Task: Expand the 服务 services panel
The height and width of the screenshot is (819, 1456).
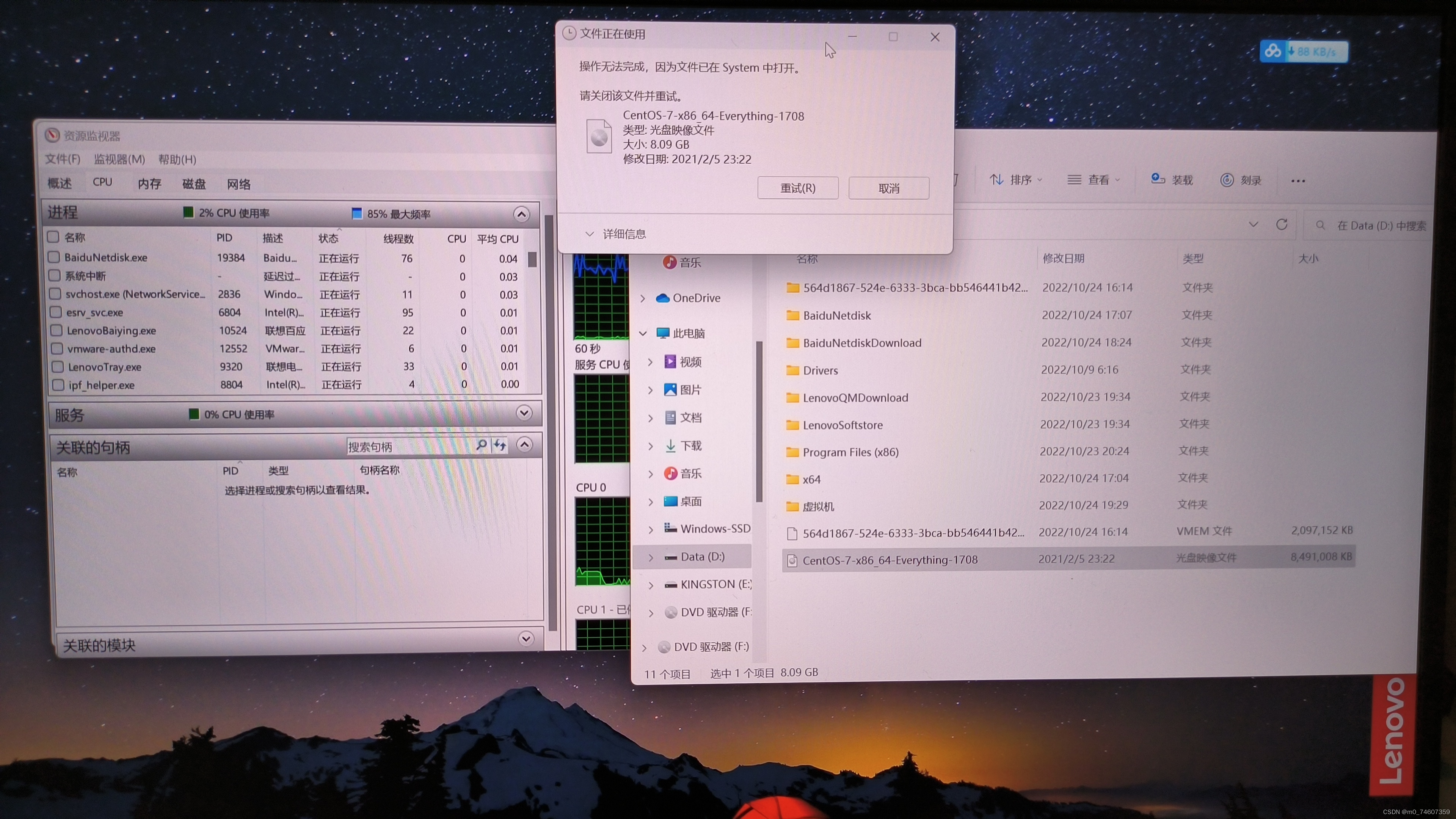Action: [524, 413]
